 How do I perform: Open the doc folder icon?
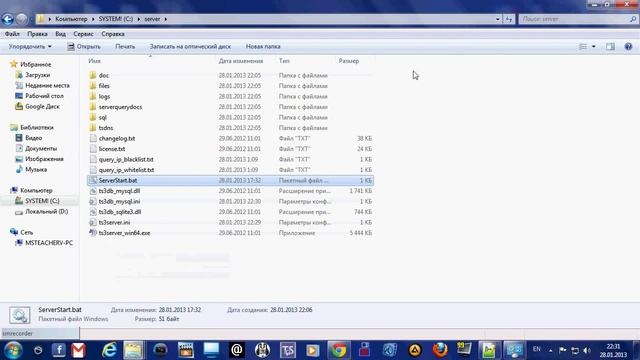[93, 75]
